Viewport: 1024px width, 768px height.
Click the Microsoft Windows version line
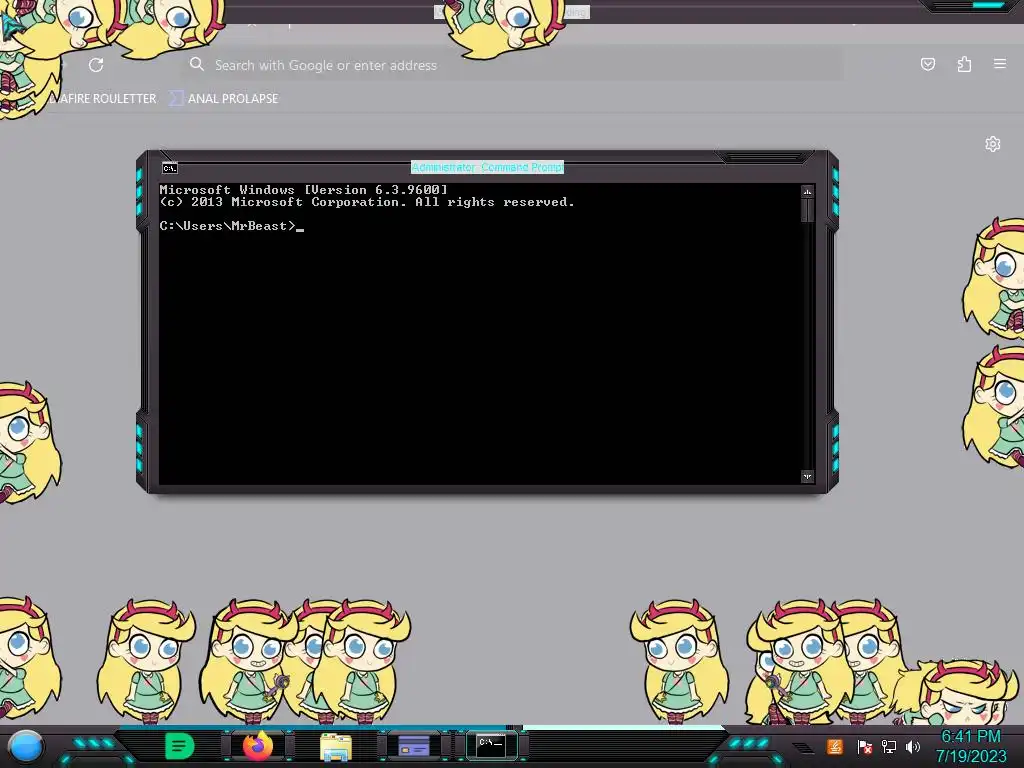coord(304,190)
